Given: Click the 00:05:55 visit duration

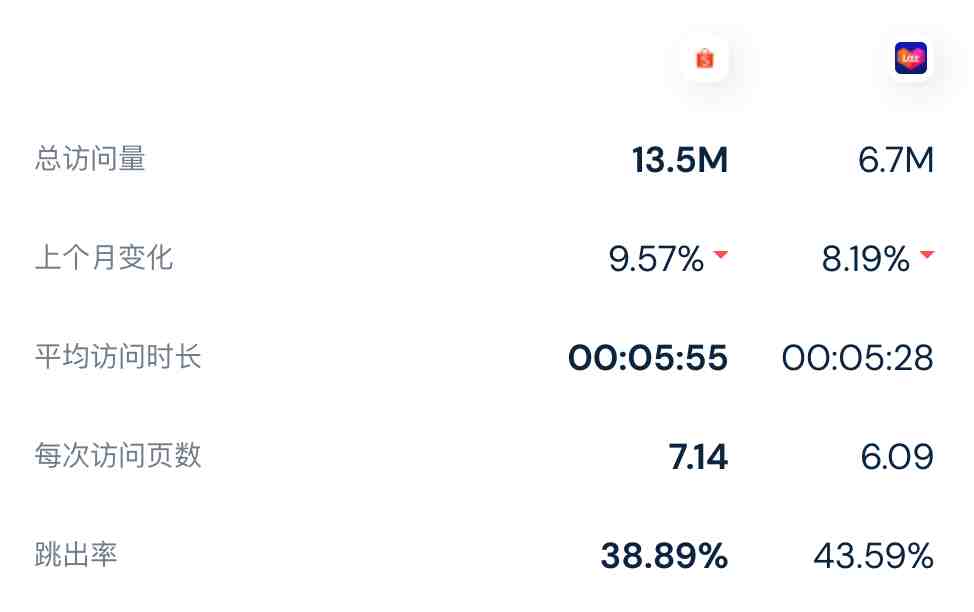Looking at the screenshot, I should tap(648, 358).
